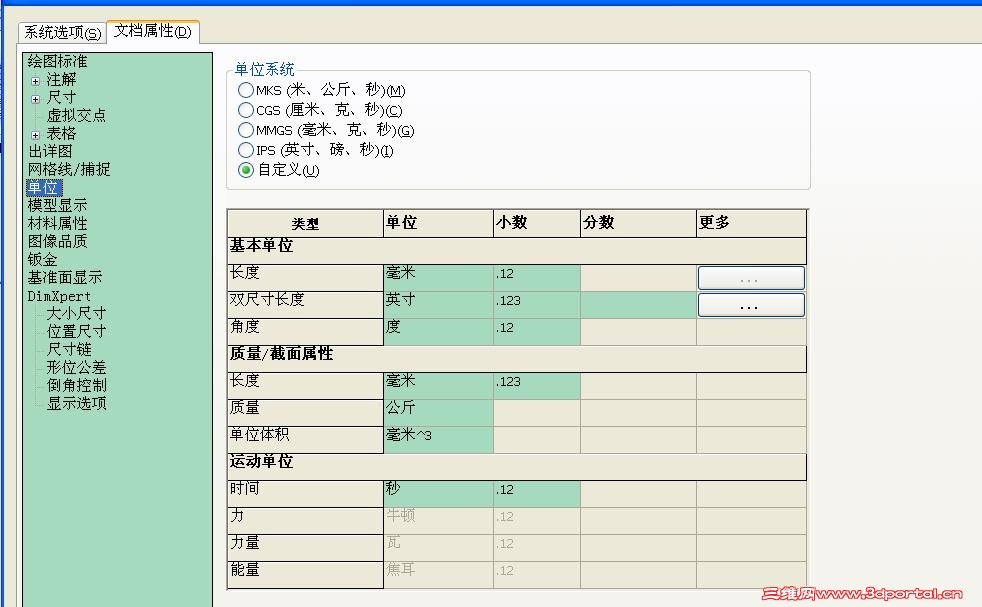Click the 单位 column header
Viewport: 982px width, 607px height.
[x=438, y=224]
